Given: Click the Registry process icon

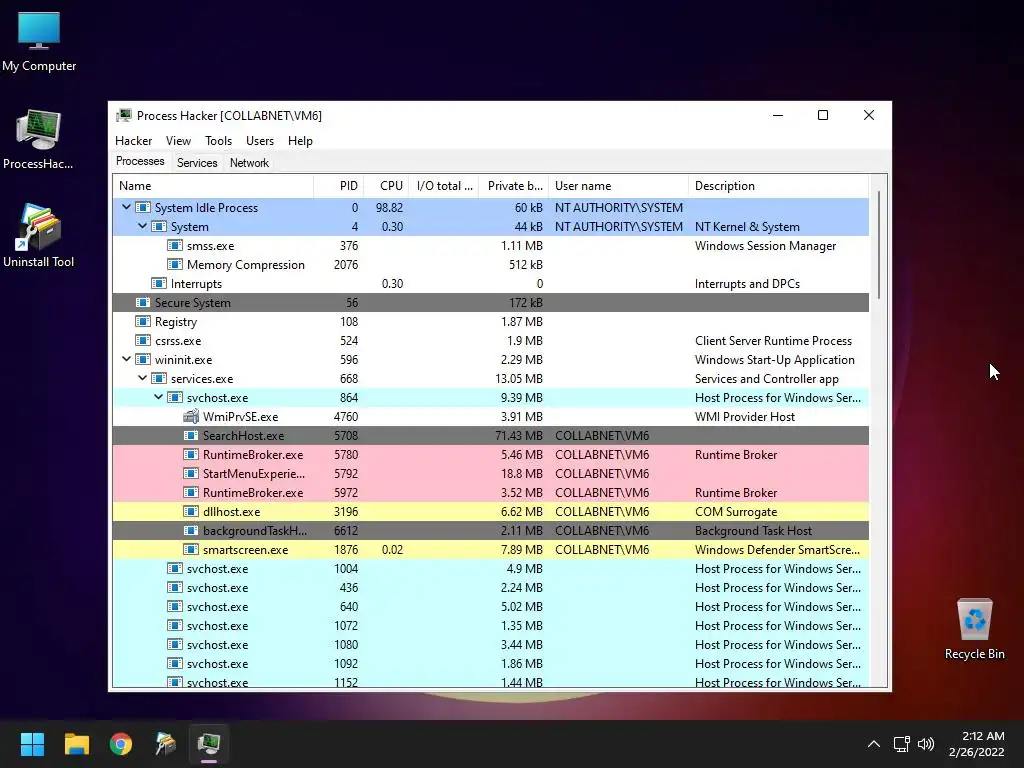Looking at the screenshot, I should tap(142, 321).
